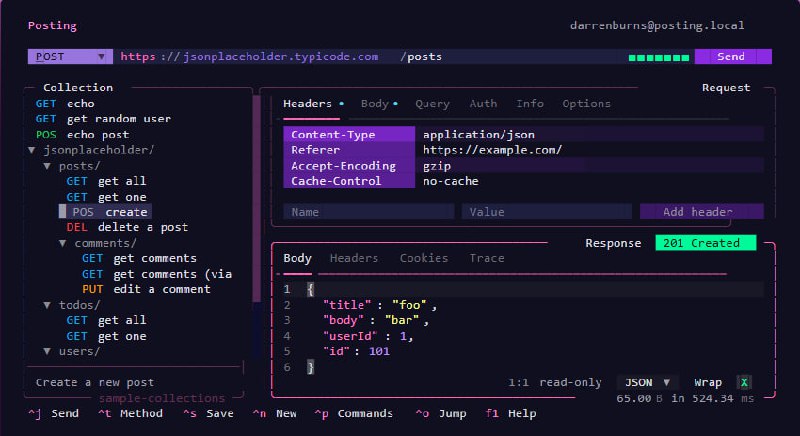Click '"id" : 101' response line
This screenshot has width=800, height=436.
pyautogui.click(x=356, y=351)
